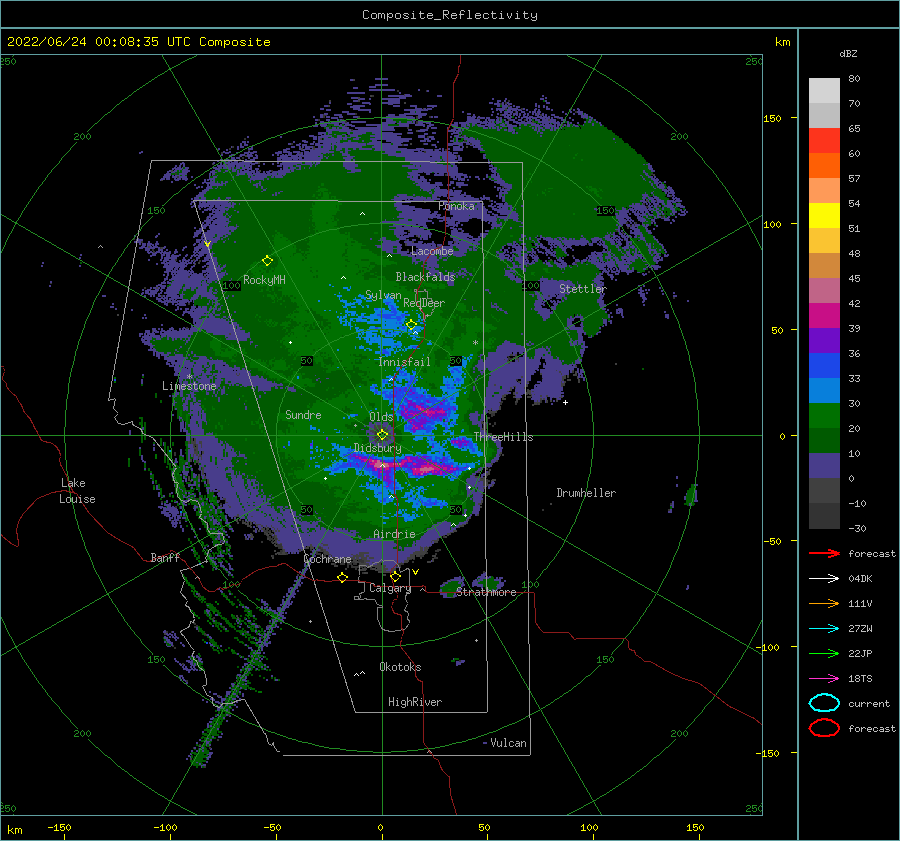This screenshot has width=900, height=841.
Task: Click the ThreeHills label
Action: tap(503, 437)
